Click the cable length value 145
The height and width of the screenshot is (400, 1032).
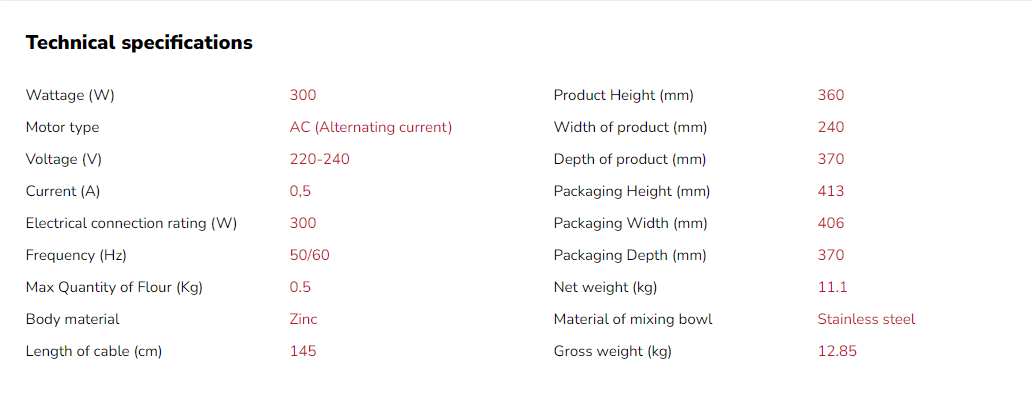coord(303,351)
